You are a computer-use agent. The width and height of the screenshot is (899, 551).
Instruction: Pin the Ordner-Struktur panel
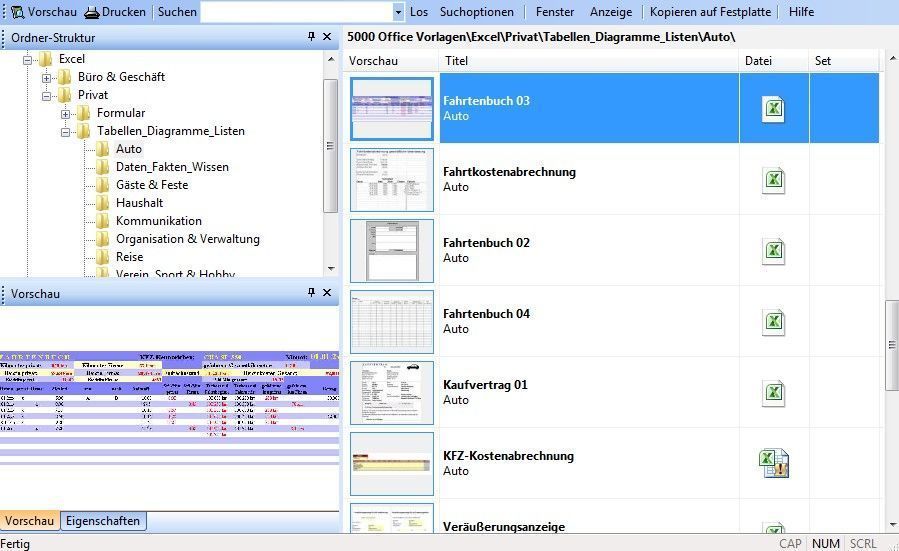(311, 37)
